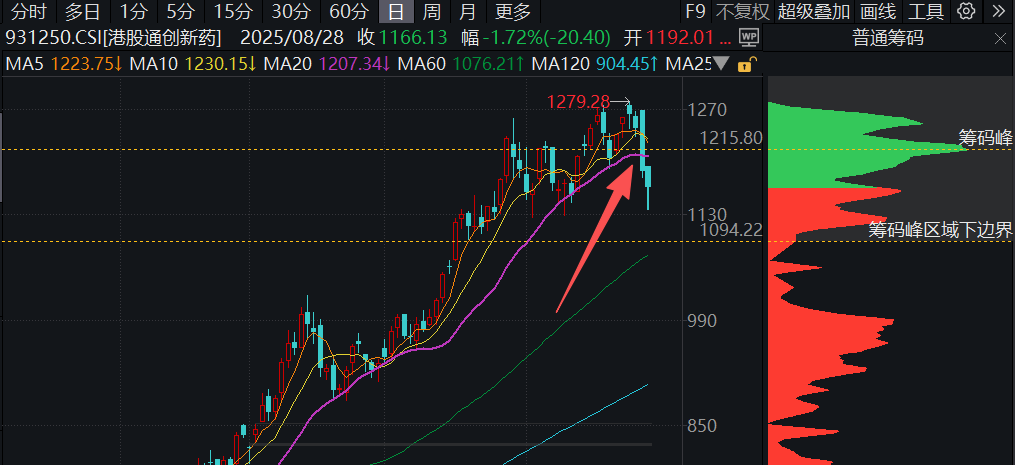The width and height of the screenshot is (1015, 465).
Task: Click the 1130 price axis label
Action: [x=707, y=214]
